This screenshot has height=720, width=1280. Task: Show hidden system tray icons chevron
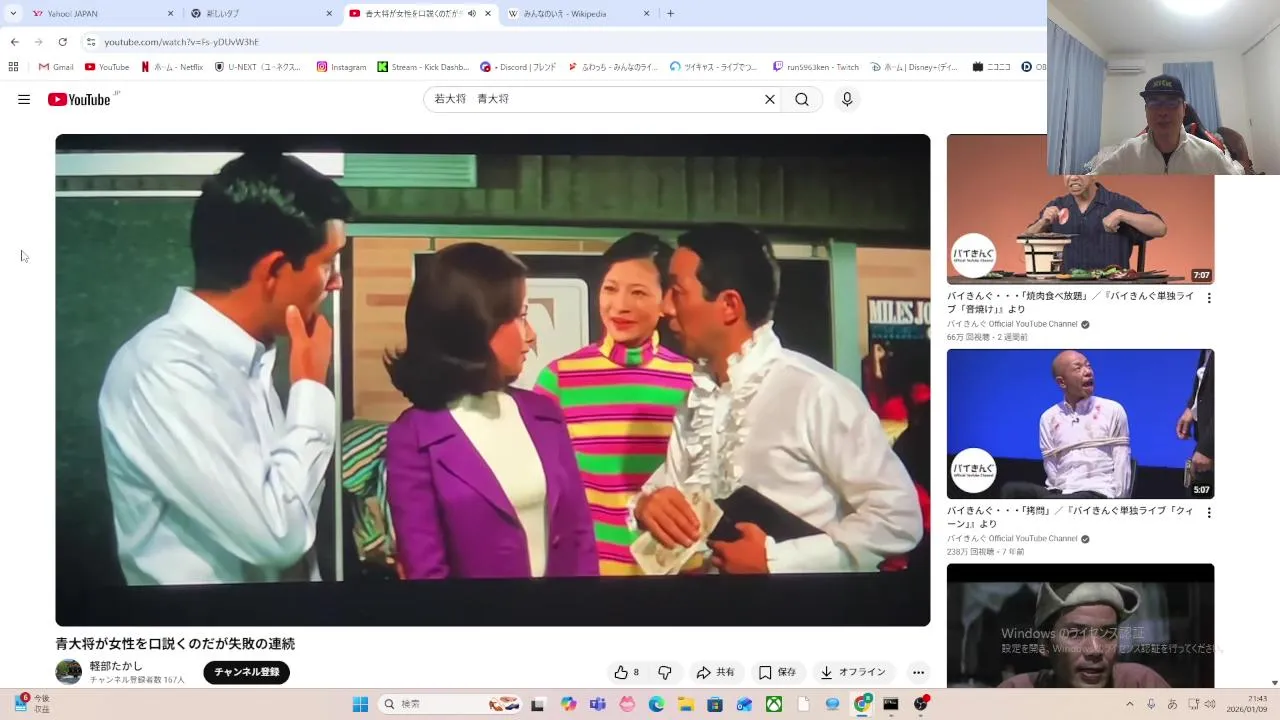(x=1130, y=704)
